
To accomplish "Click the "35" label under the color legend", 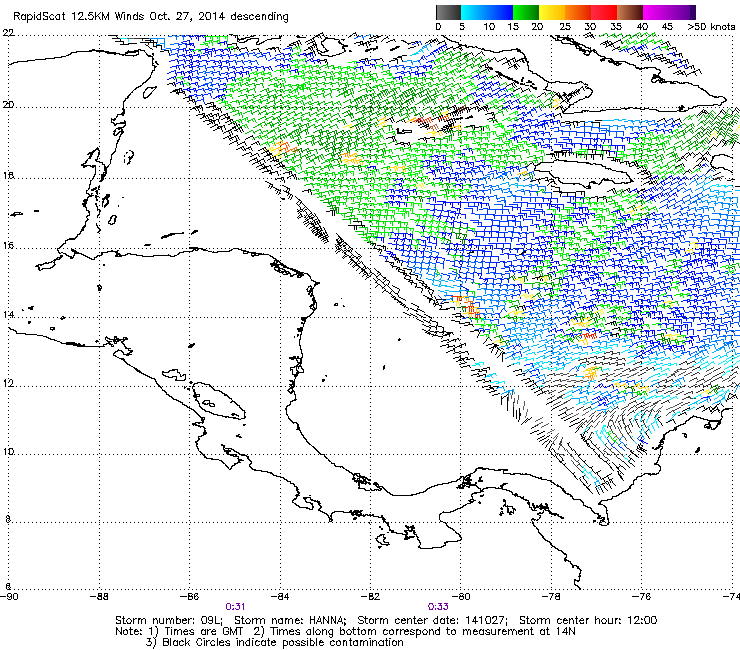I will [x=616, y=27].
